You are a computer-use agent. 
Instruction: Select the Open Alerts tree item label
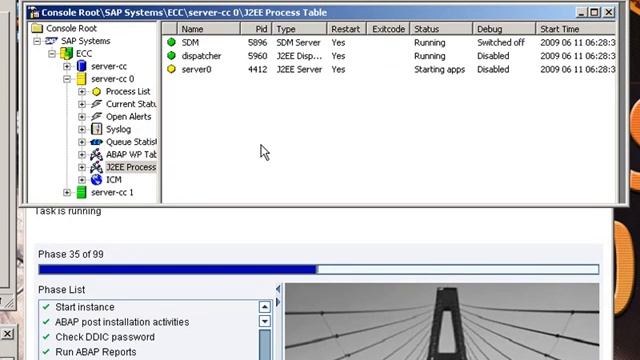(x=129, y=117)
